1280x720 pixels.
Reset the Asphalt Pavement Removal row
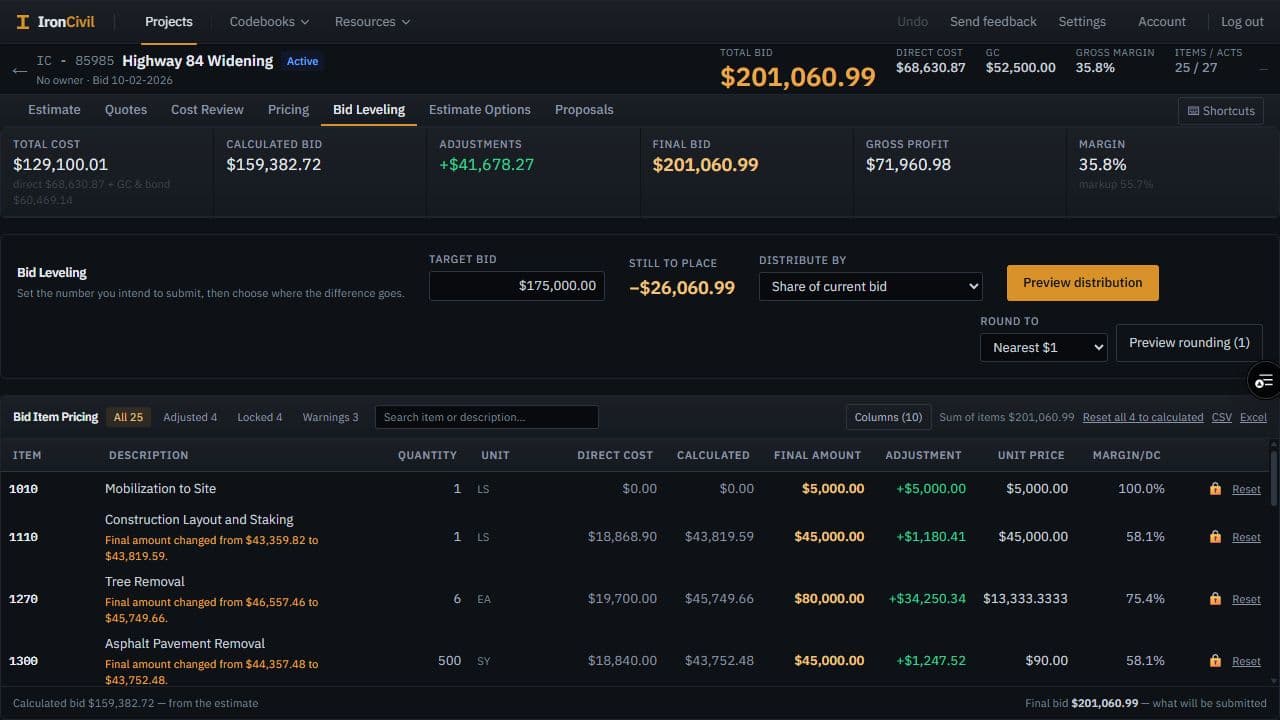point(1246,662)
